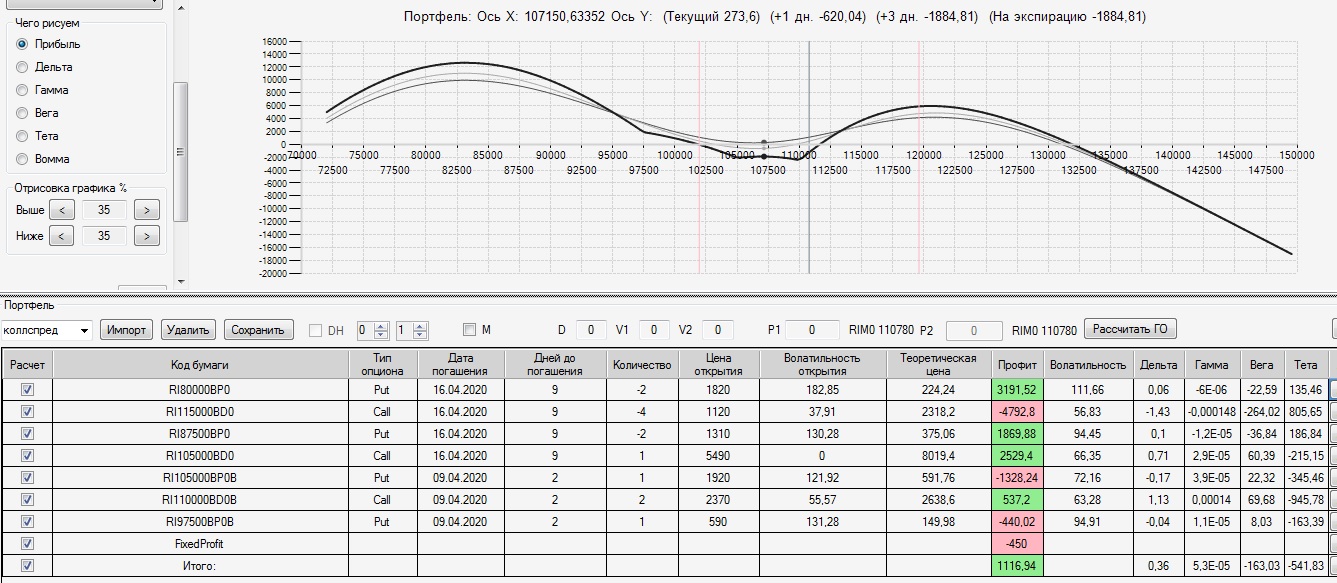Image resolution: width=1337 pixels, height=583 pixels.
Task: Uncheck Расчет for RI80000BP0 row
Action: coord(27,390)
